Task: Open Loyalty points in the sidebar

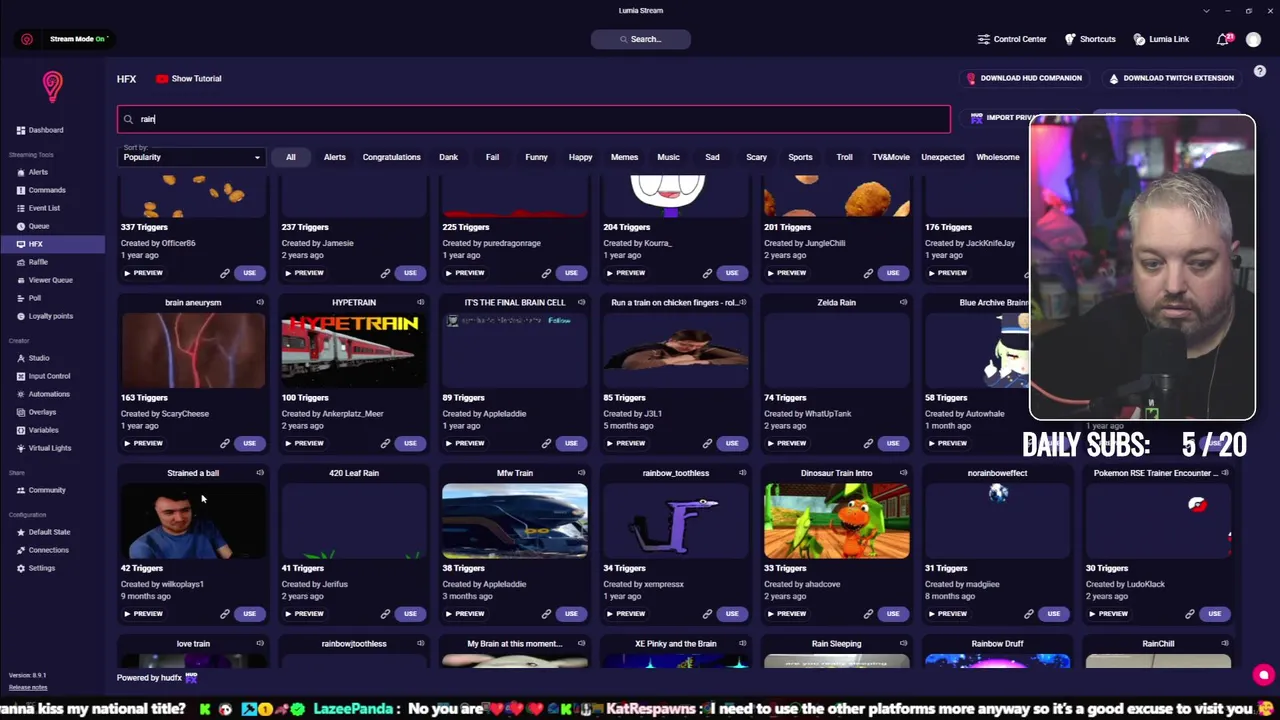Action: tap(45, 316)
